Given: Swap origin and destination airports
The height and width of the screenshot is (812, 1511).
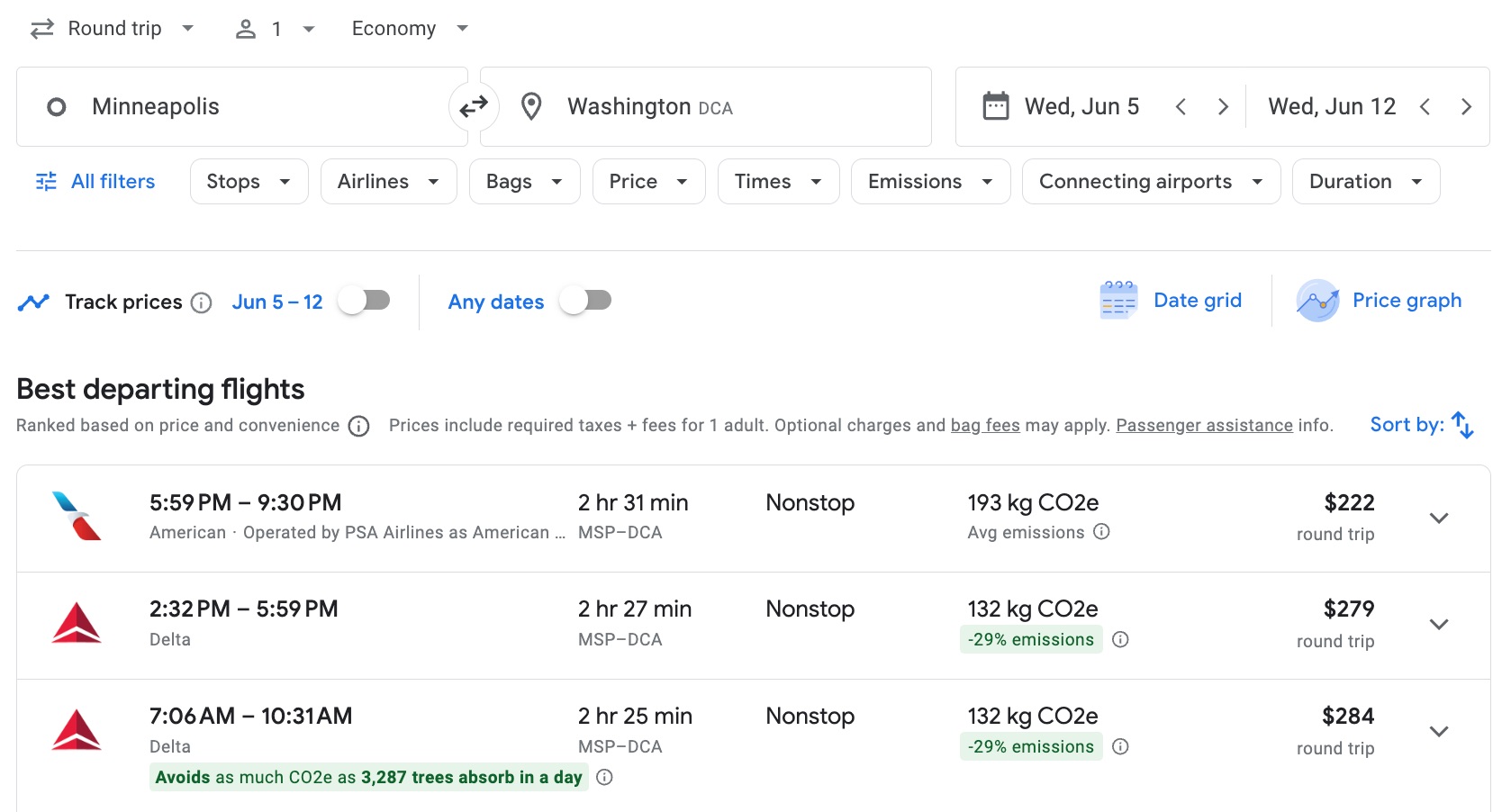Looking at the screenshot, I should tap(474, 106).
